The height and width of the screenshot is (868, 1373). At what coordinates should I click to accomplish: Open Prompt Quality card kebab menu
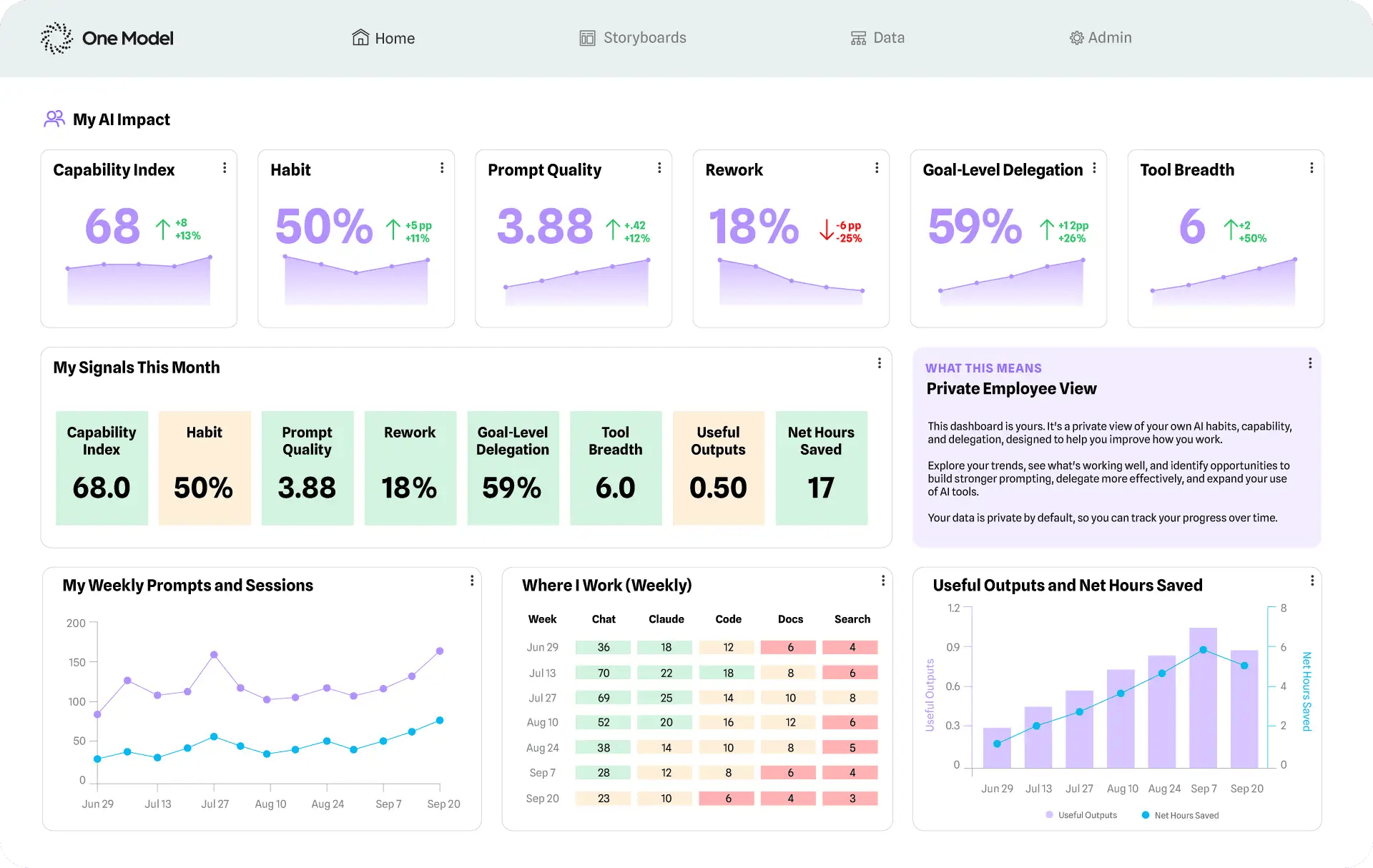659,168
